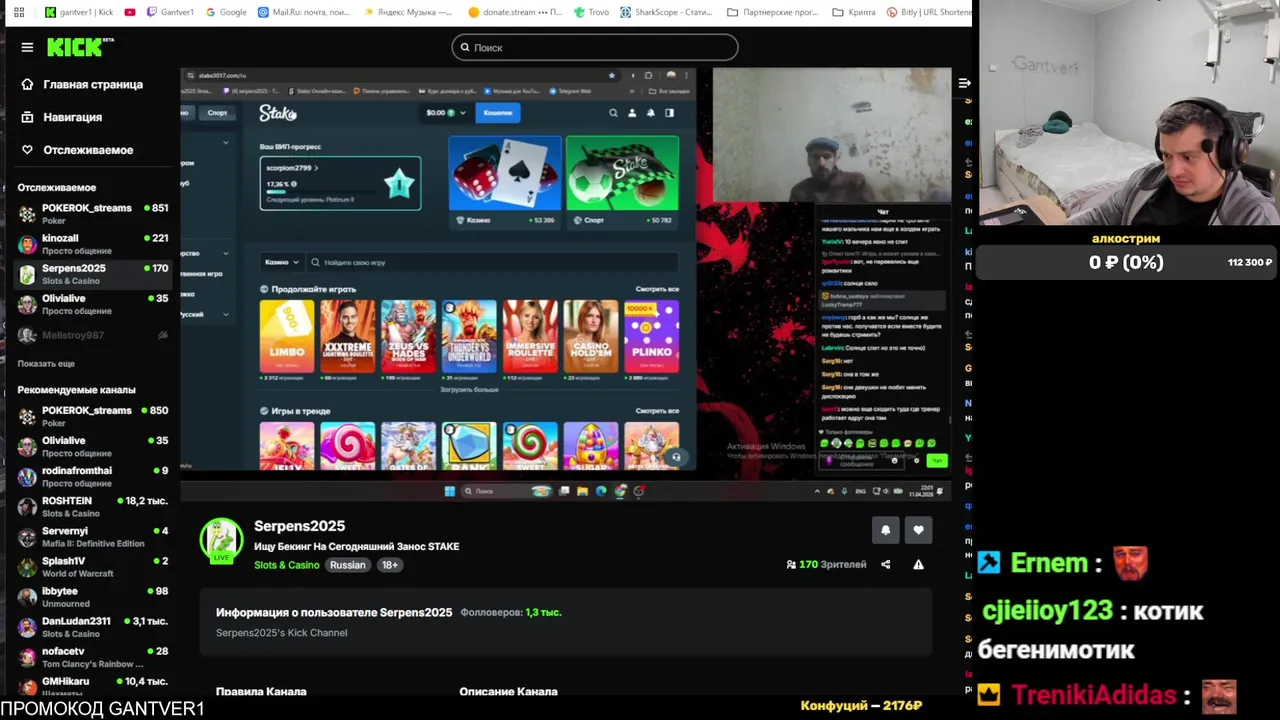
Task: Click the Limbo game thumbnail
Action: click(286, 337)
